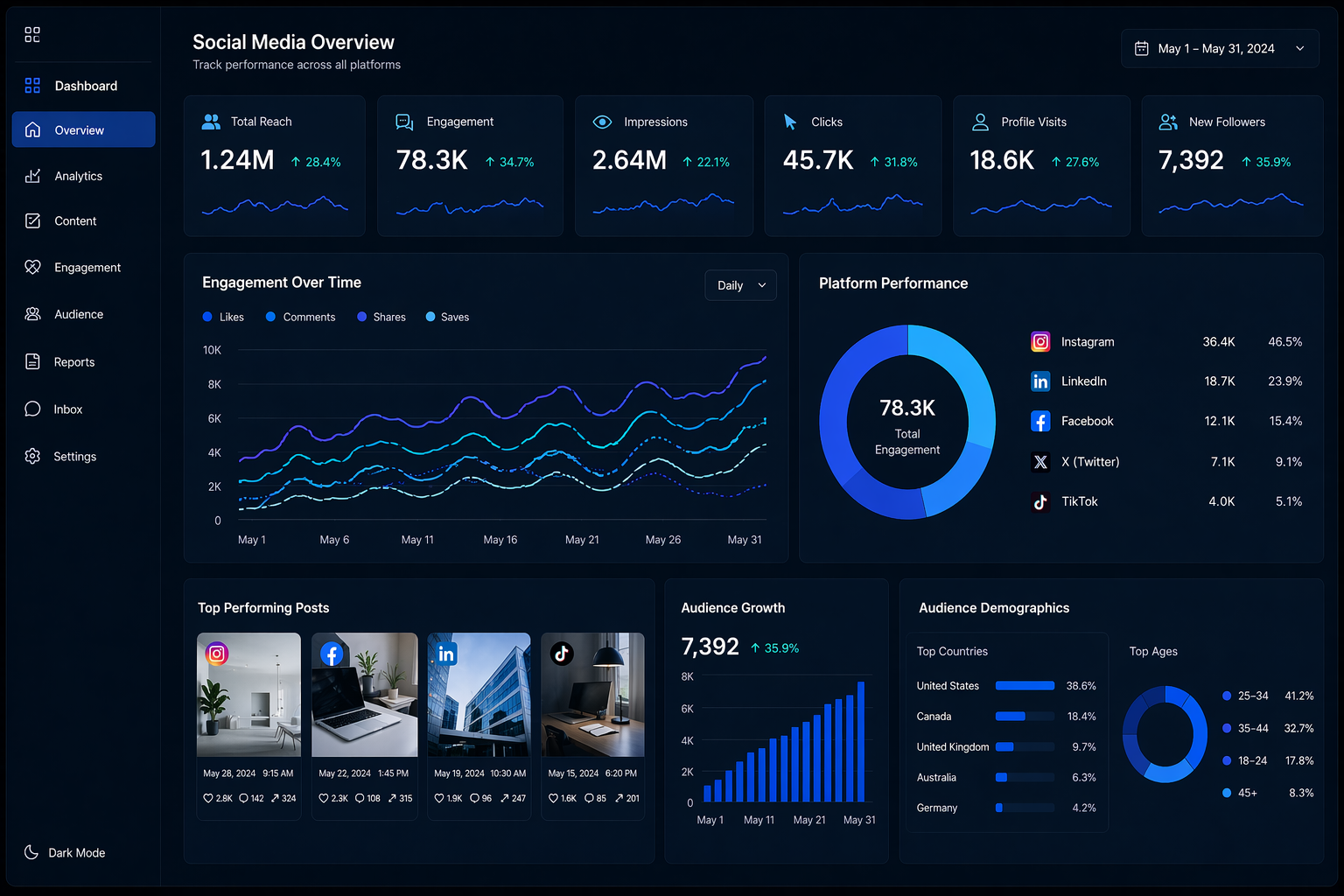Image resolution: width=1344 pixels, height=896 pixels.
Task: Click the 25–34 age legend color dot
Action: pos(1227,696)
